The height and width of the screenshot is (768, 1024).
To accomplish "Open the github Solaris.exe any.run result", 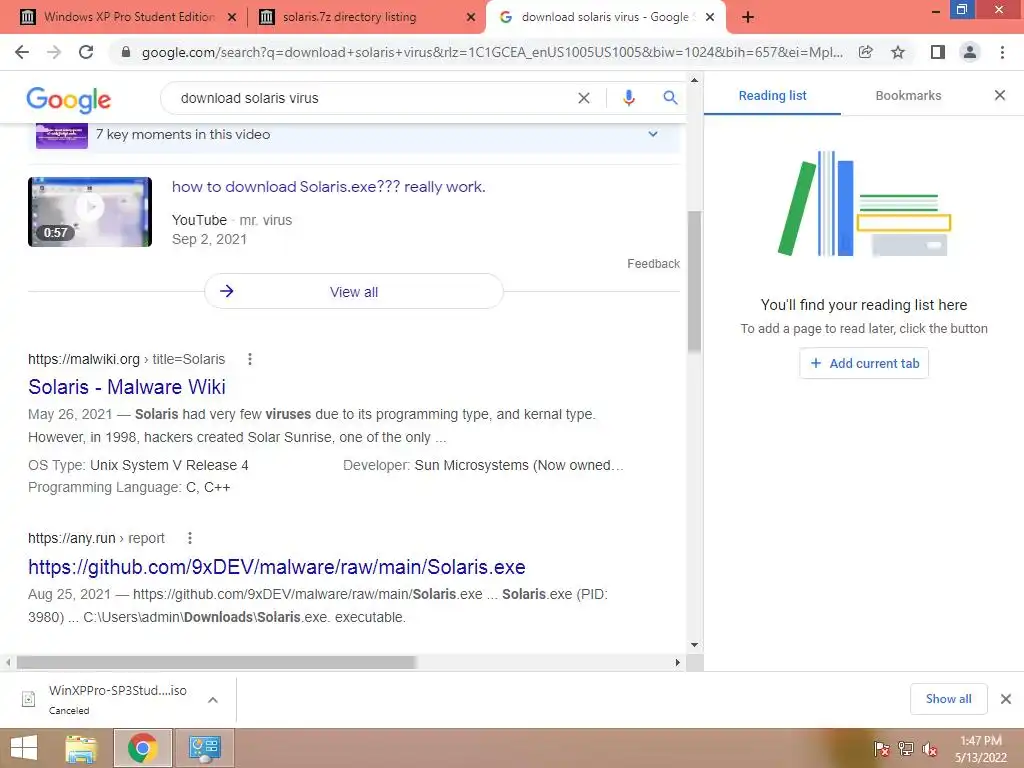I will click(x=277, y=567).
